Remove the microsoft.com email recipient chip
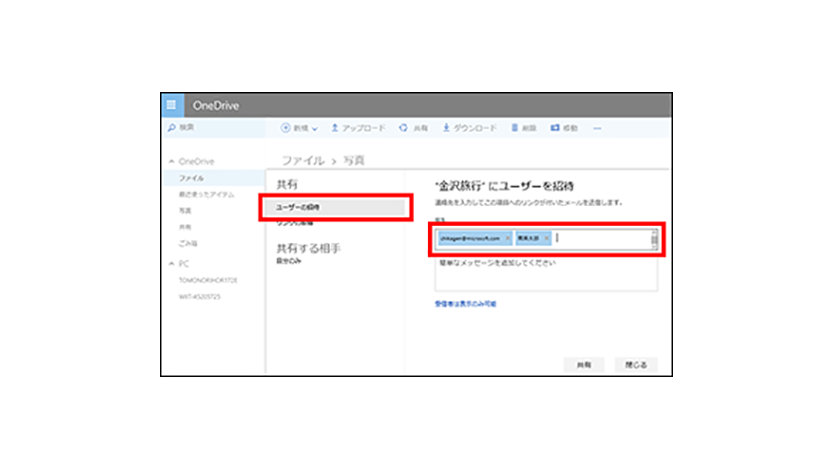 [x=508, y=238]
